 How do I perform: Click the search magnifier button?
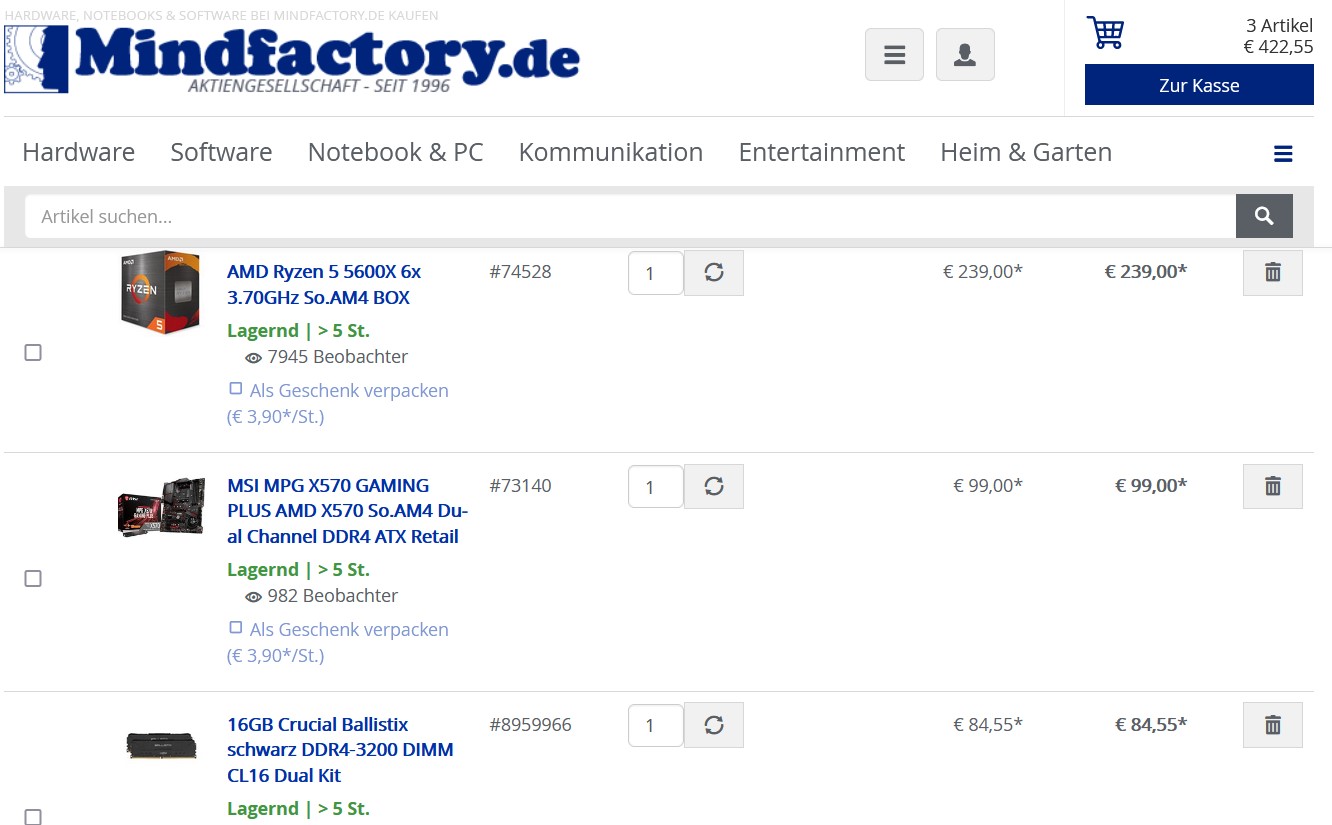click(1264, 216)
